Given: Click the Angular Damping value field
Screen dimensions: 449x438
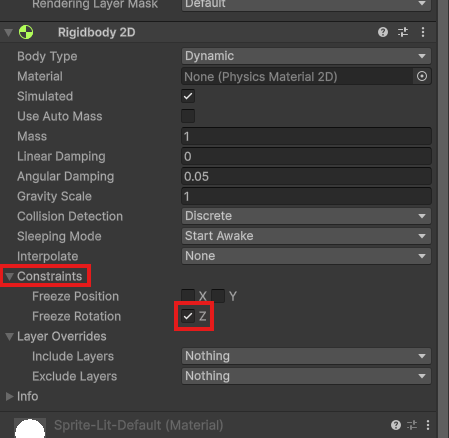Looking at the screenshot, I should pyautogui.click(x=306, y=176).
